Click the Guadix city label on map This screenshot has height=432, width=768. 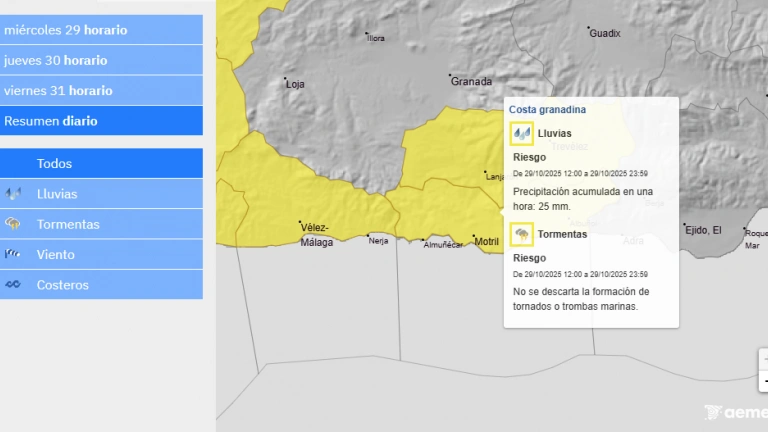(x=605, y=33)
